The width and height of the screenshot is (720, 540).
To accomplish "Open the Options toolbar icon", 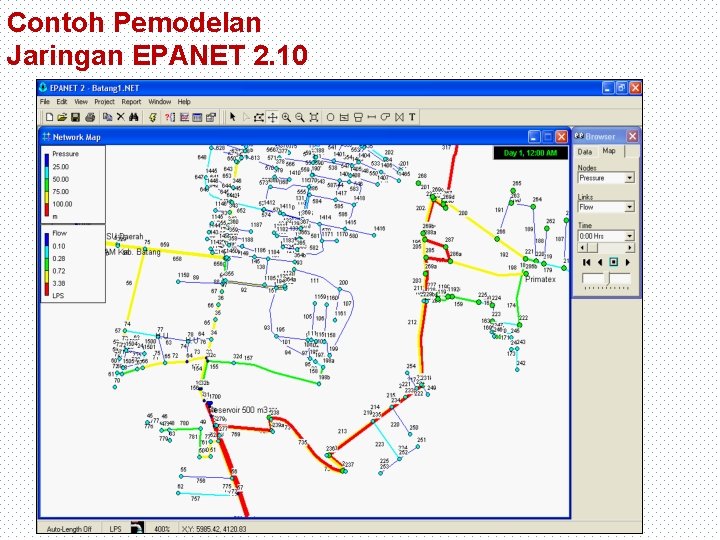I will (x=211, y=117).
